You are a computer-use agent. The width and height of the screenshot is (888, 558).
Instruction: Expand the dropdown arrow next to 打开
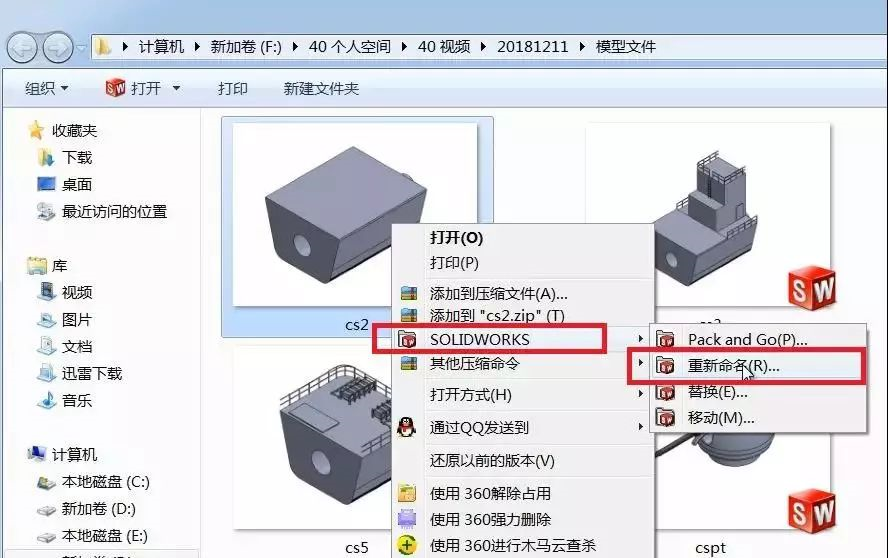(177, 88)
